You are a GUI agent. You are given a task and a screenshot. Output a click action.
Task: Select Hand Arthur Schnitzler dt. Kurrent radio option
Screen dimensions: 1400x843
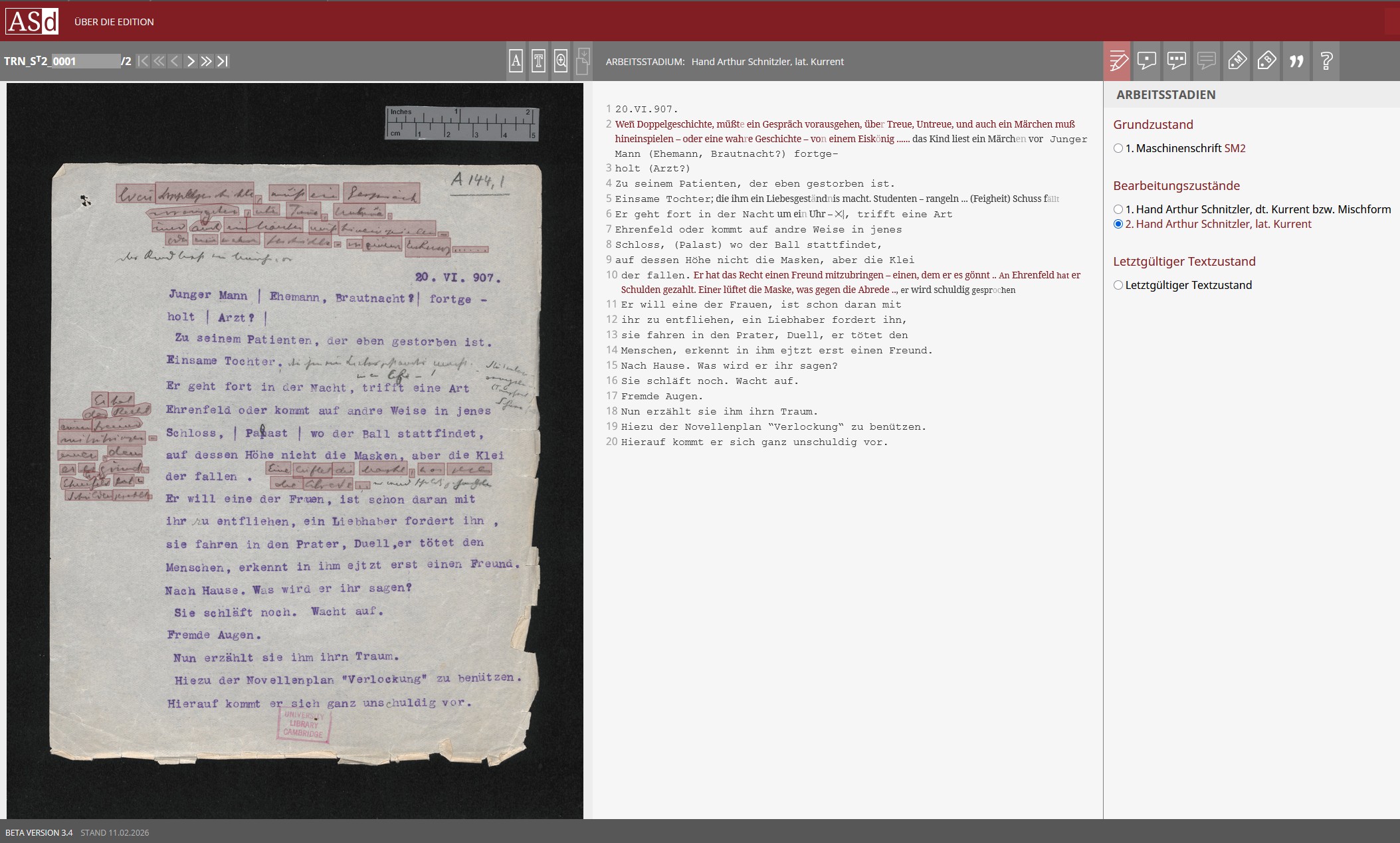pos(1118,209)
